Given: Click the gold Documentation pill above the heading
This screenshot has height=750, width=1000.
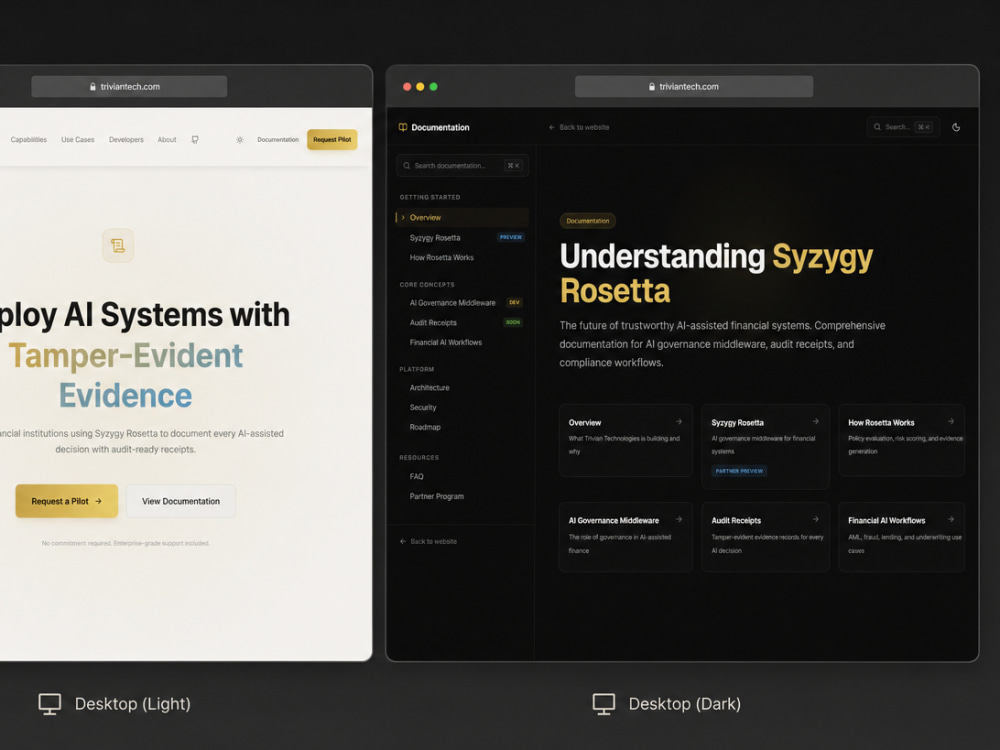Looking at the screenshot, I should (587, 221).
